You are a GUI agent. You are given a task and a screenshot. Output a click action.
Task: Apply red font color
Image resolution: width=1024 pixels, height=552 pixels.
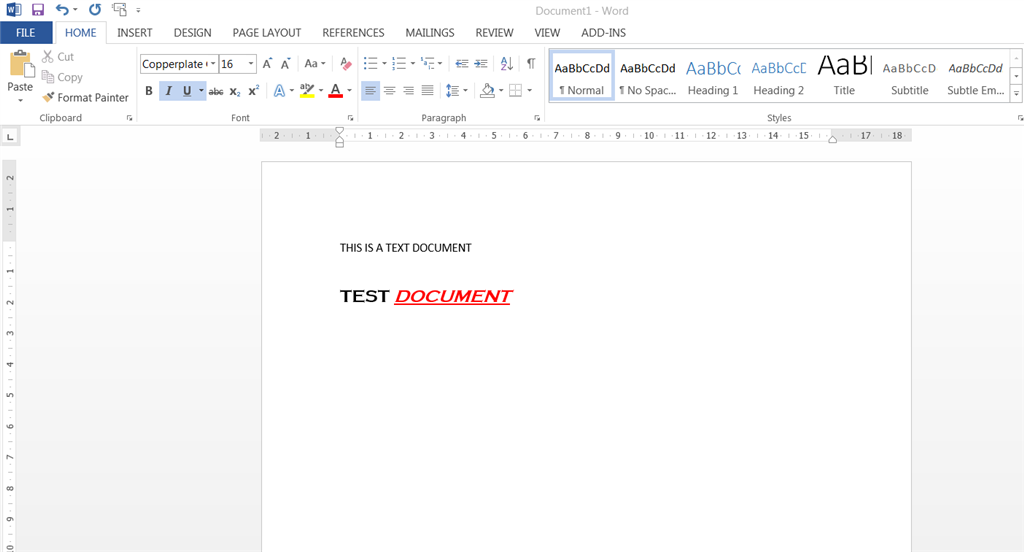[336, 91]
